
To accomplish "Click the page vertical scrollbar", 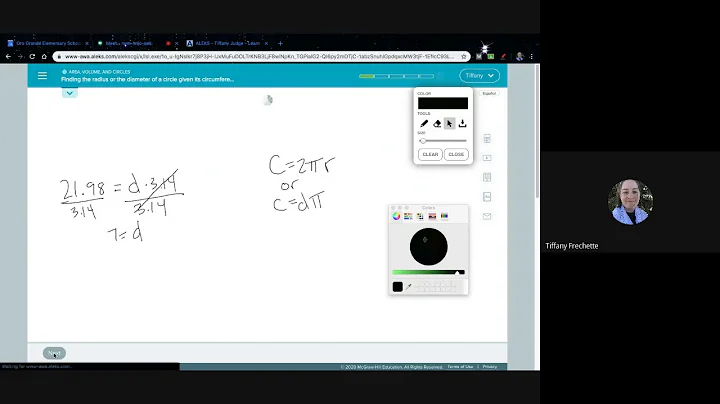I will pyautogui.click(x=537, y=133).
